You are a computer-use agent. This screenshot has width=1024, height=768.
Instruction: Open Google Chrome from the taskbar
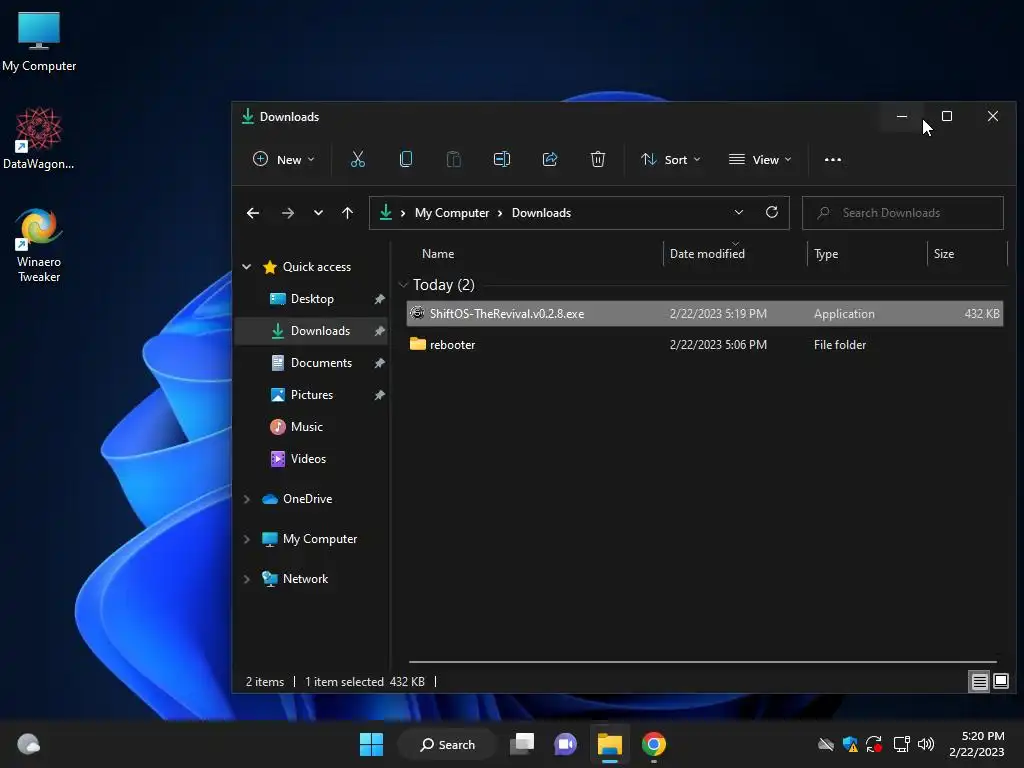(x=654, y=744)
